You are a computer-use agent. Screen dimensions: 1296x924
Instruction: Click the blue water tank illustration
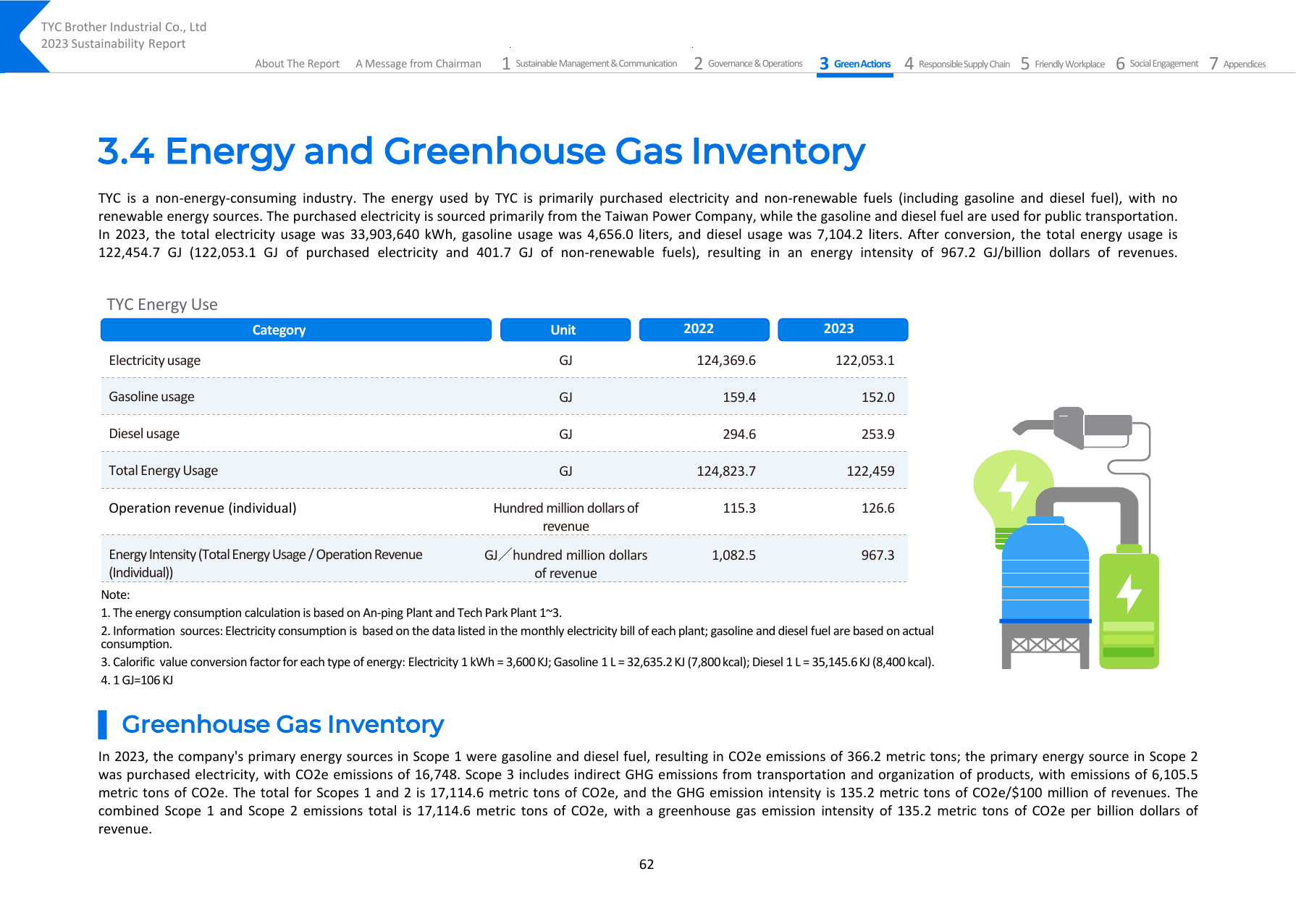[1045, 570]
